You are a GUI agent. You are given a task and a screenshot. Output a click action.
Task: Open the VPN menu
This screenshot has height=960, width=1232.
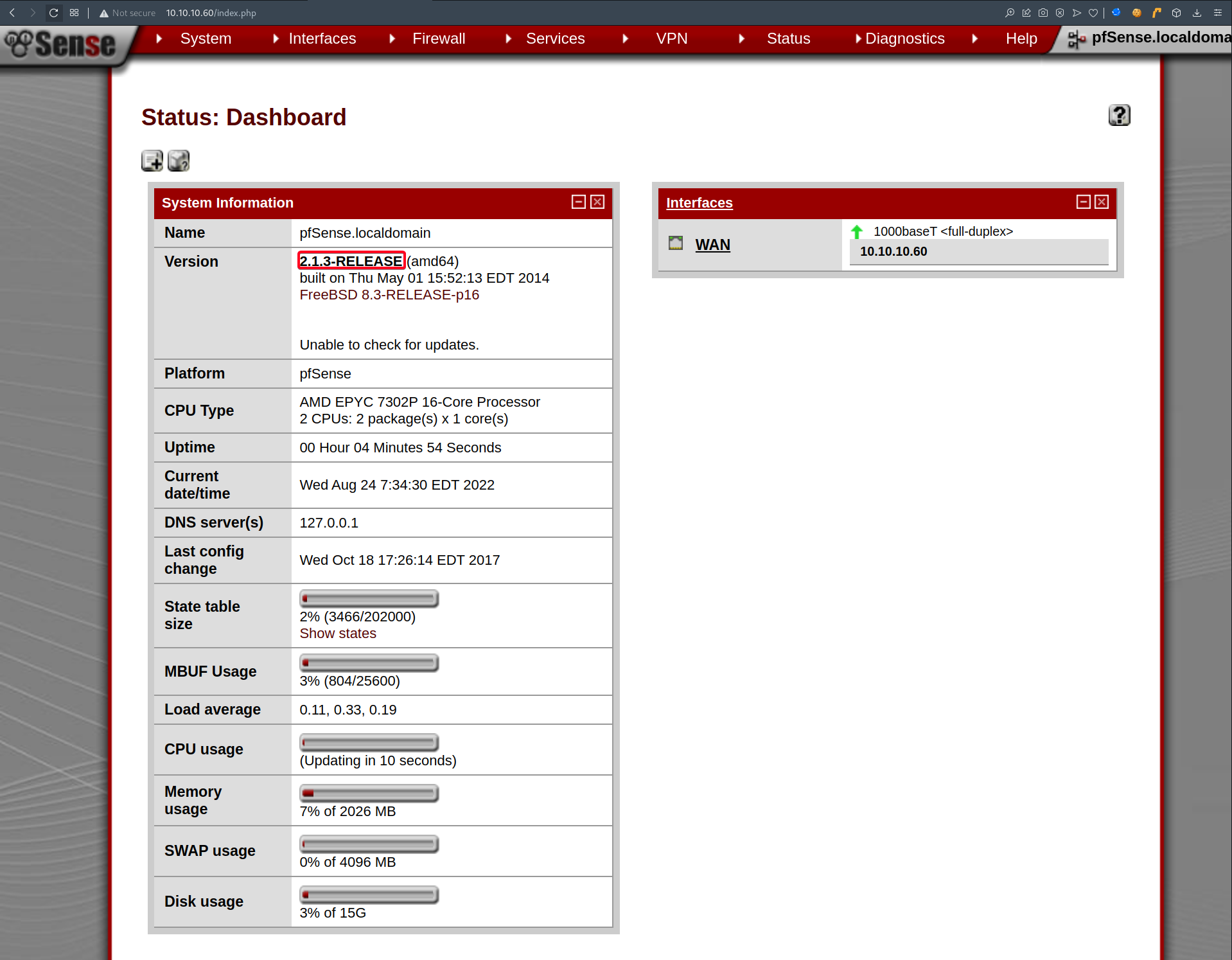(672, 39)
